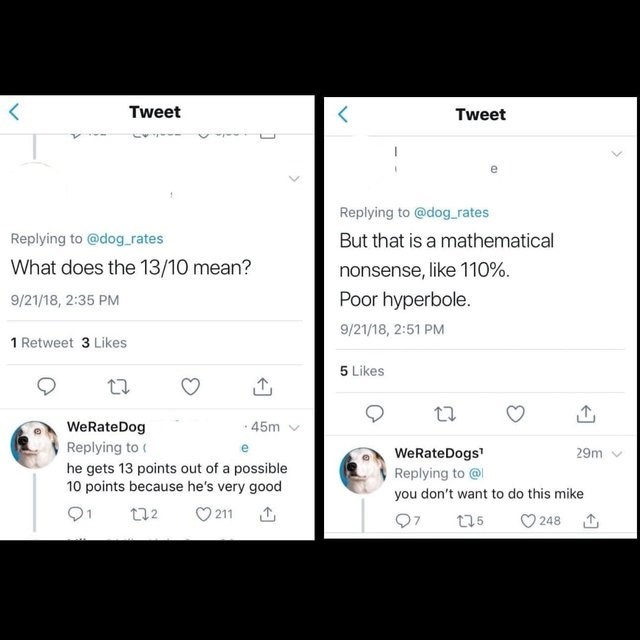
Task: Go back from the right Tweet screen
Action: coord(343,114)
